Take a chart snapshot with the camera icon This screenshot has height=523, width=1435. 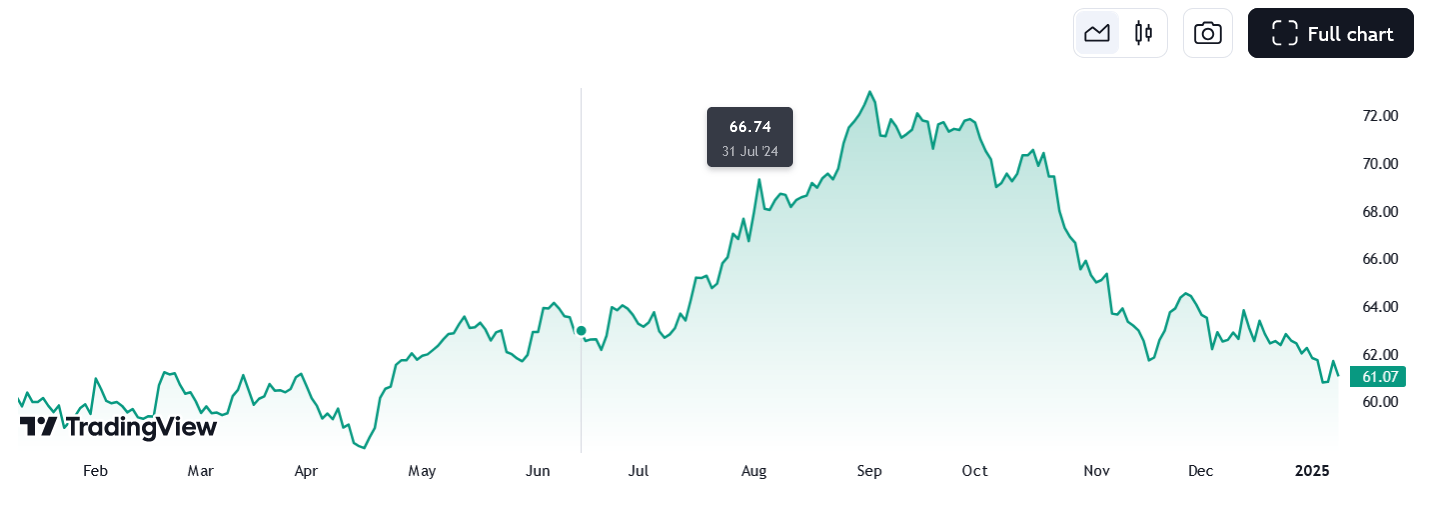click(1208, 33)
